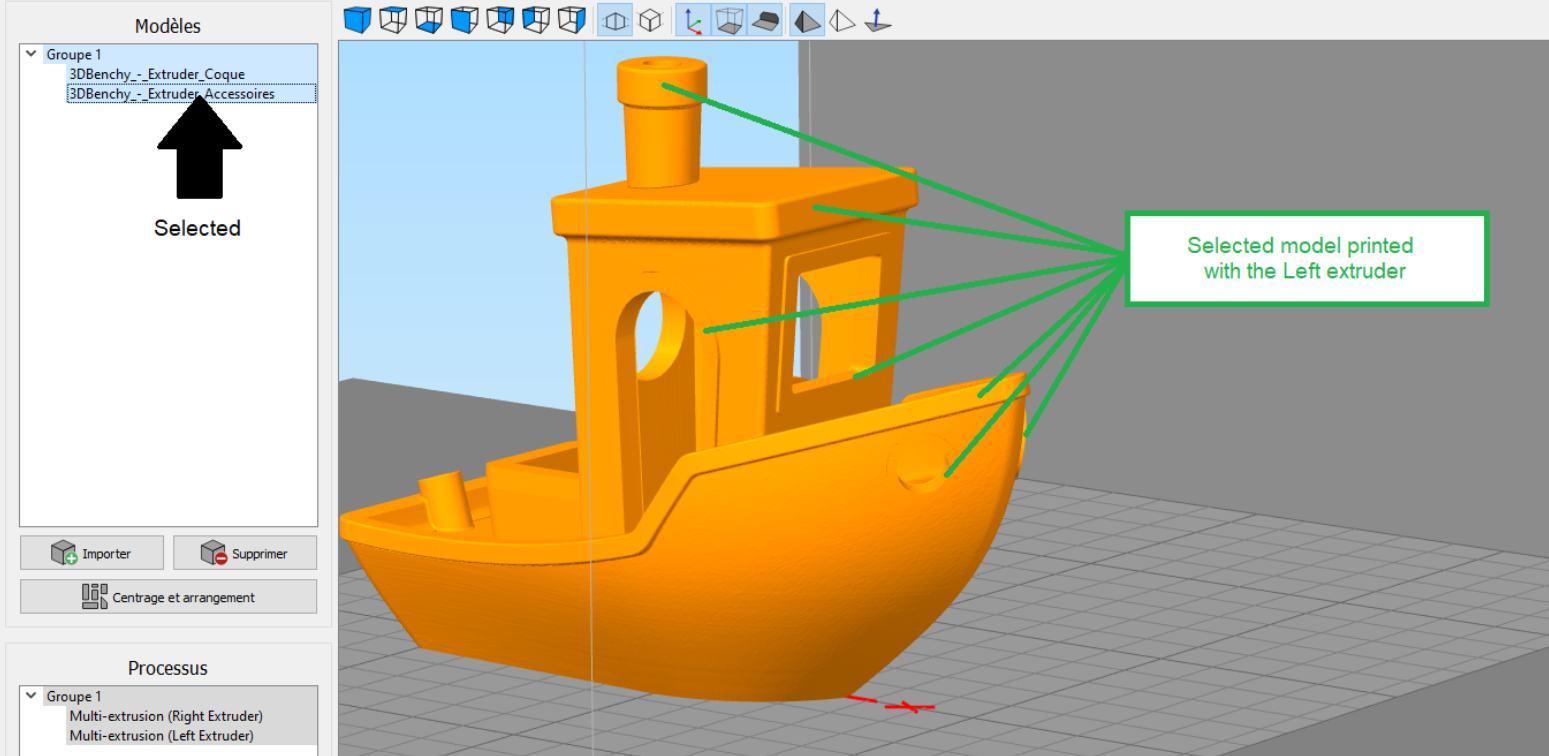Image resolution: width=1549 pixels, height=756 pixels.
Task: Switch to top view (cube with blue top)
Action: pyautogui.click(x=393, y=19)
